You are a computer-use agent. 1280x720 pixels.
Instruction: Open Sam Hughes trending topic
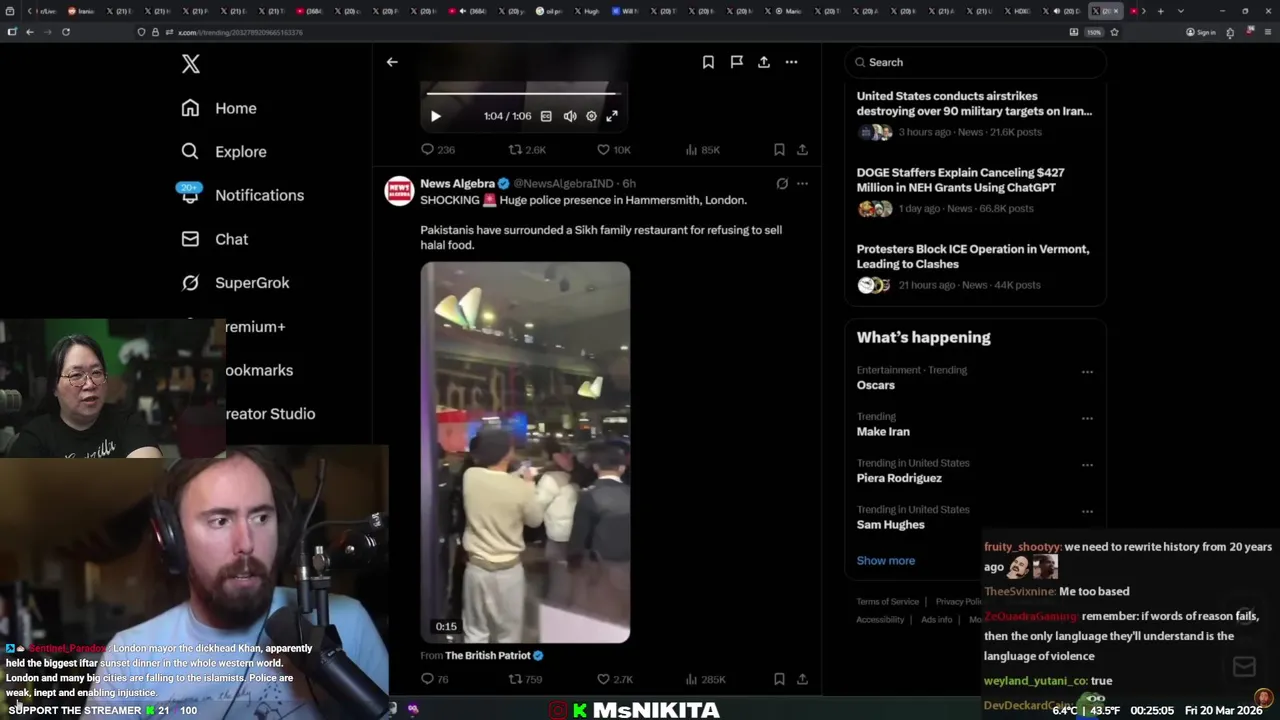[890, 525]
